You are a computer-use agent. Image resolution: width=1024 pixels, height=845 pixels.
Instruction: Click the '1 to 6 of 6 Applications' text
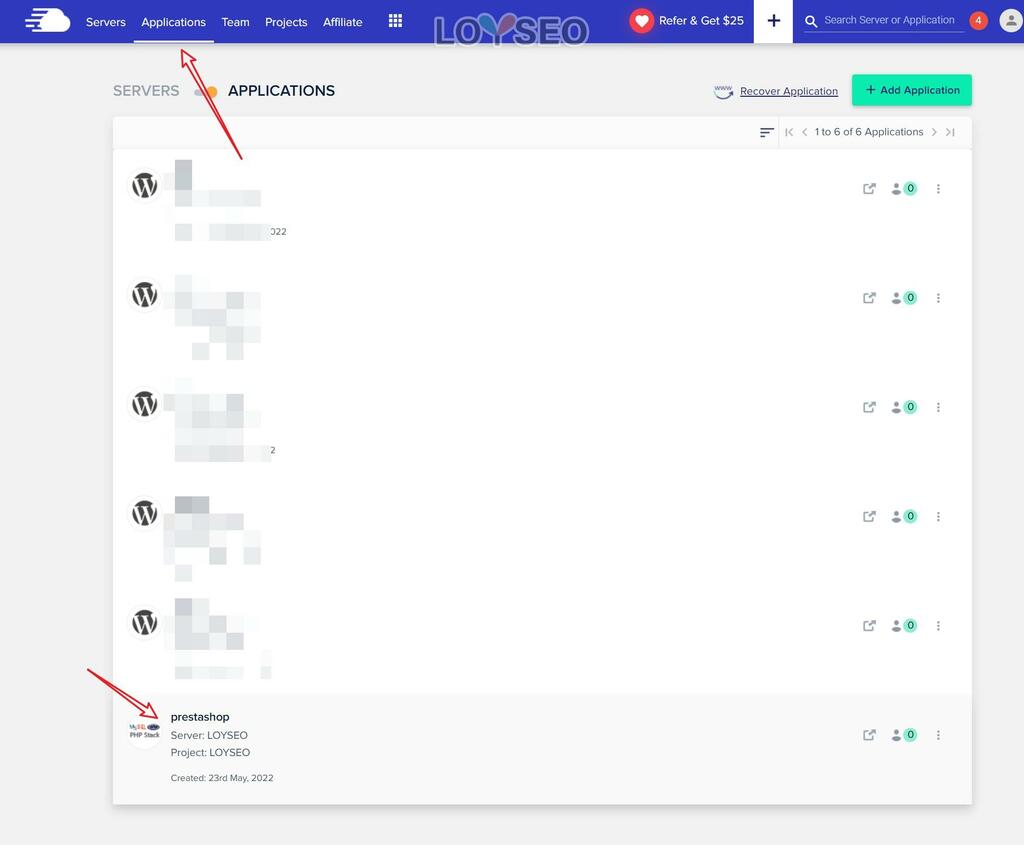pyautogui.click(x=869, y=132)
